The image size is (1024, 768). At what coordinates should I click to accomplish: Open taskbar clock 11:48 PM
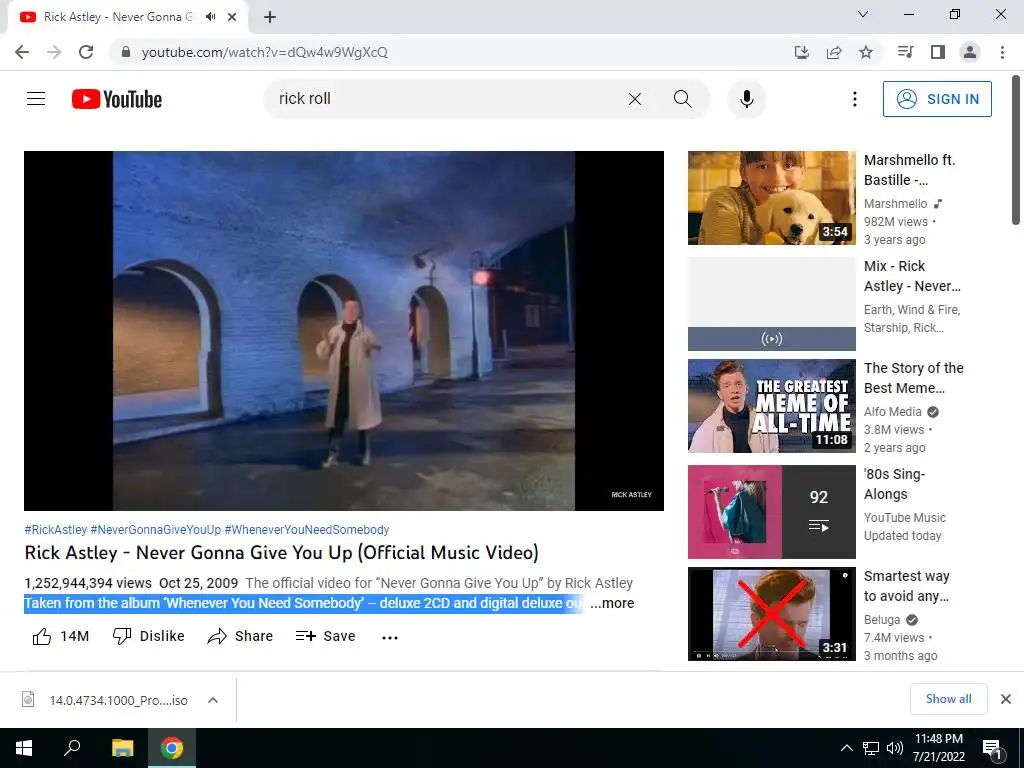939,748
